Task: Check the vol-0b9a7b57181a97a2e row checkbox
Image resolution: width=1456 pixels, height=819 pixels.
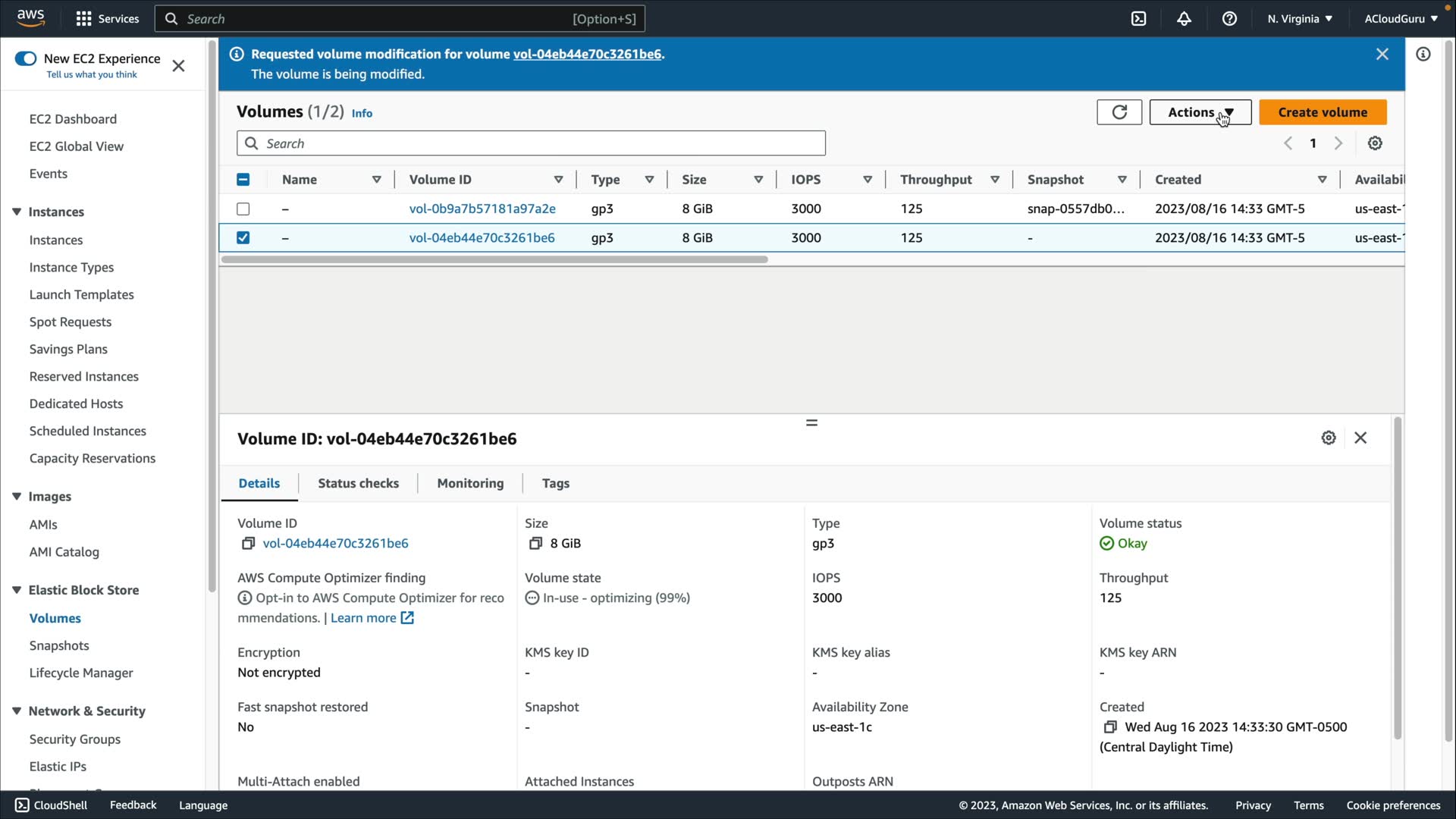Action: pyautogui.click(x=243, y=209)
